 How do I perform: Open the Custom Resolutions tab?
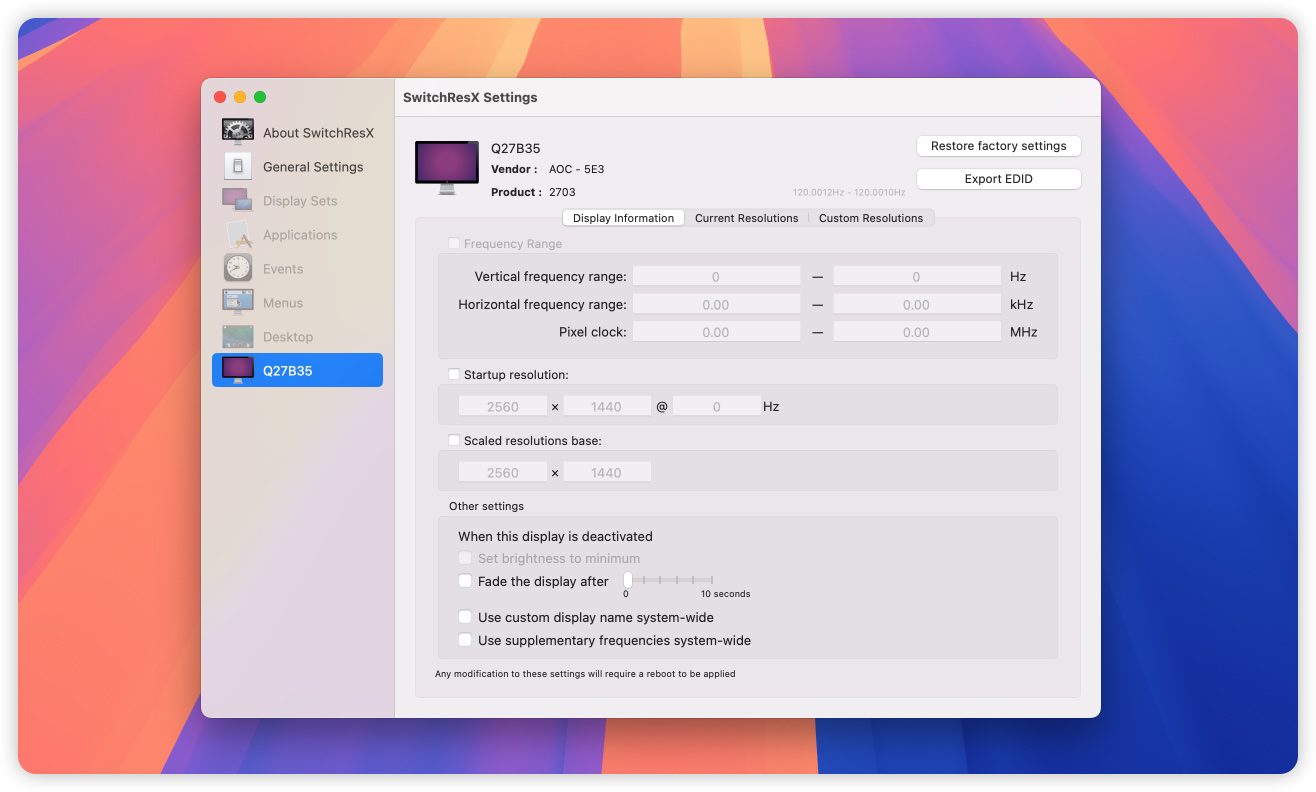870,218
